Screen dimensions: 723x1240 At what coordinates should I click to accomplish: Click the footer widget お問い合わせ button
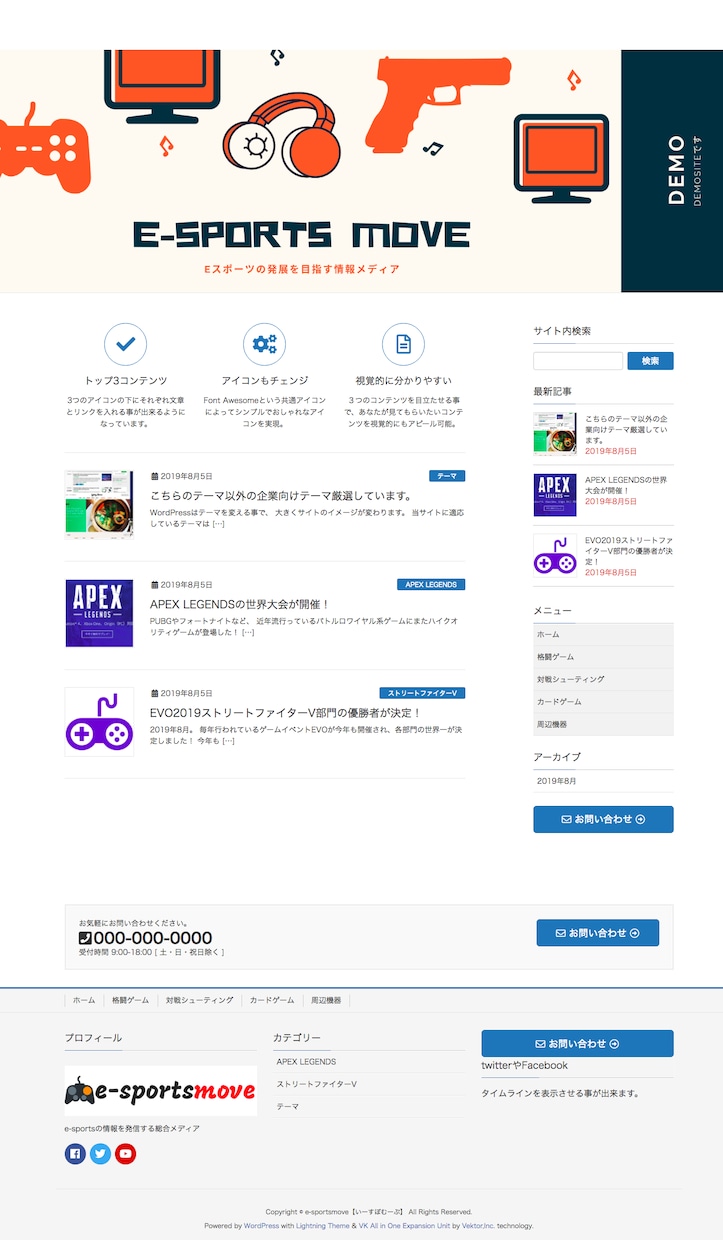click(577, 1043)
